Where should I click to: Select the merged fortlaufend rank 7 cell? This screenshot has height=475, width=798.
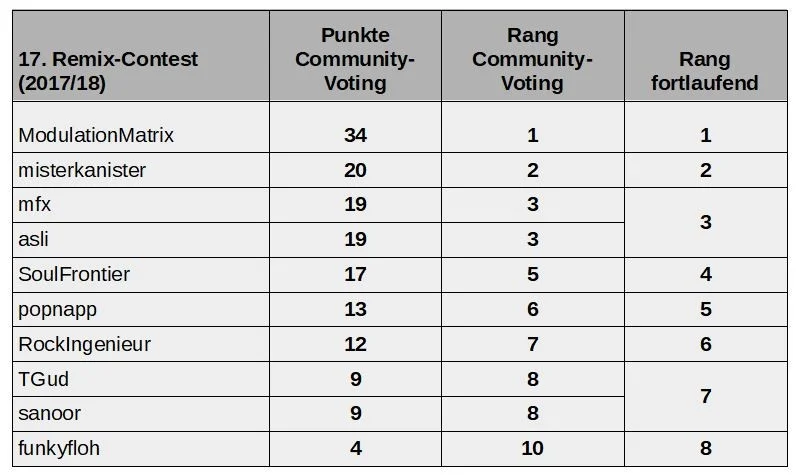click(706, 397)
